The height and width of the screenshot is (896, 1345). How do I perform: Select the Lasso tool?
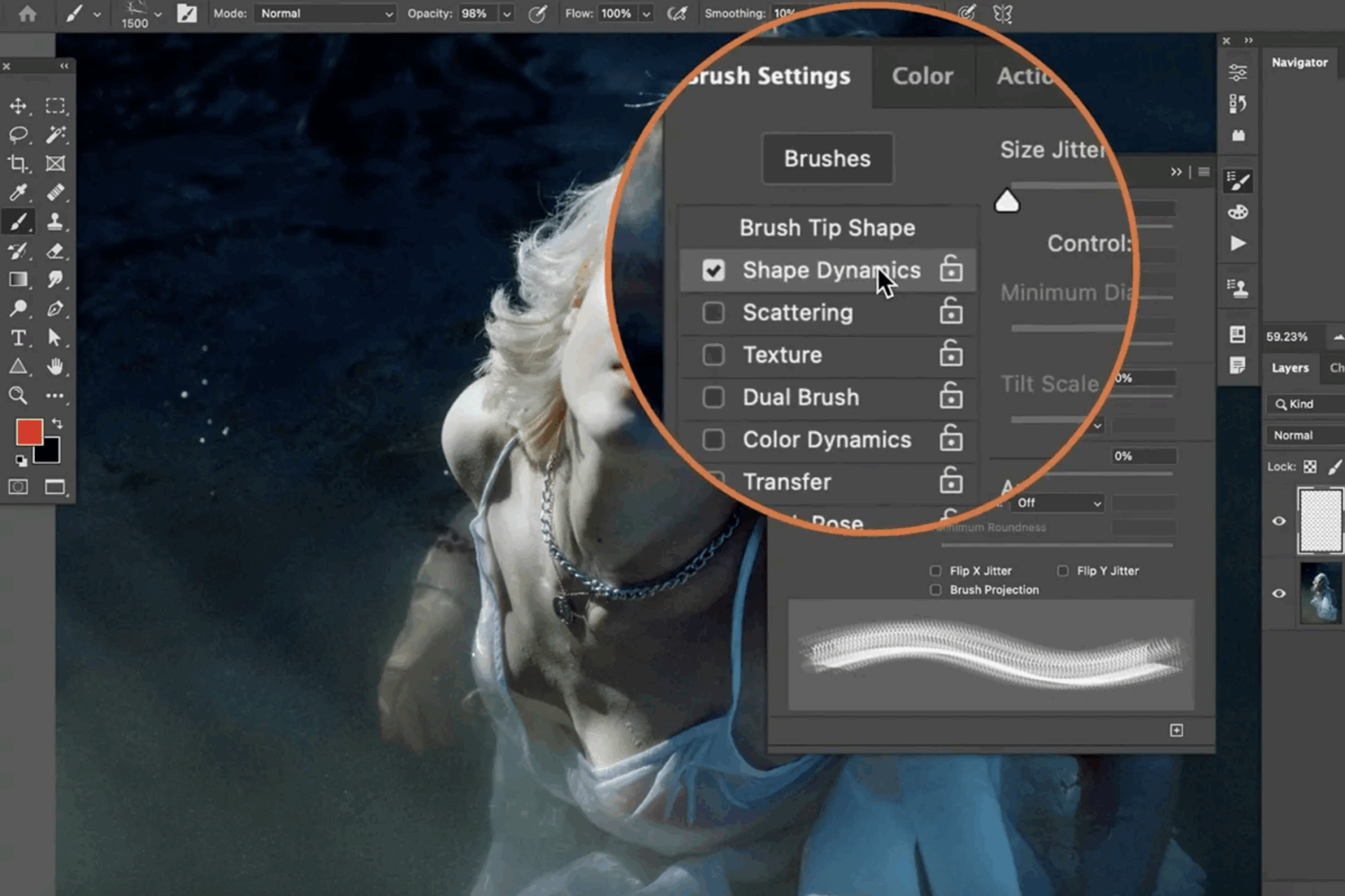point(19,135)
